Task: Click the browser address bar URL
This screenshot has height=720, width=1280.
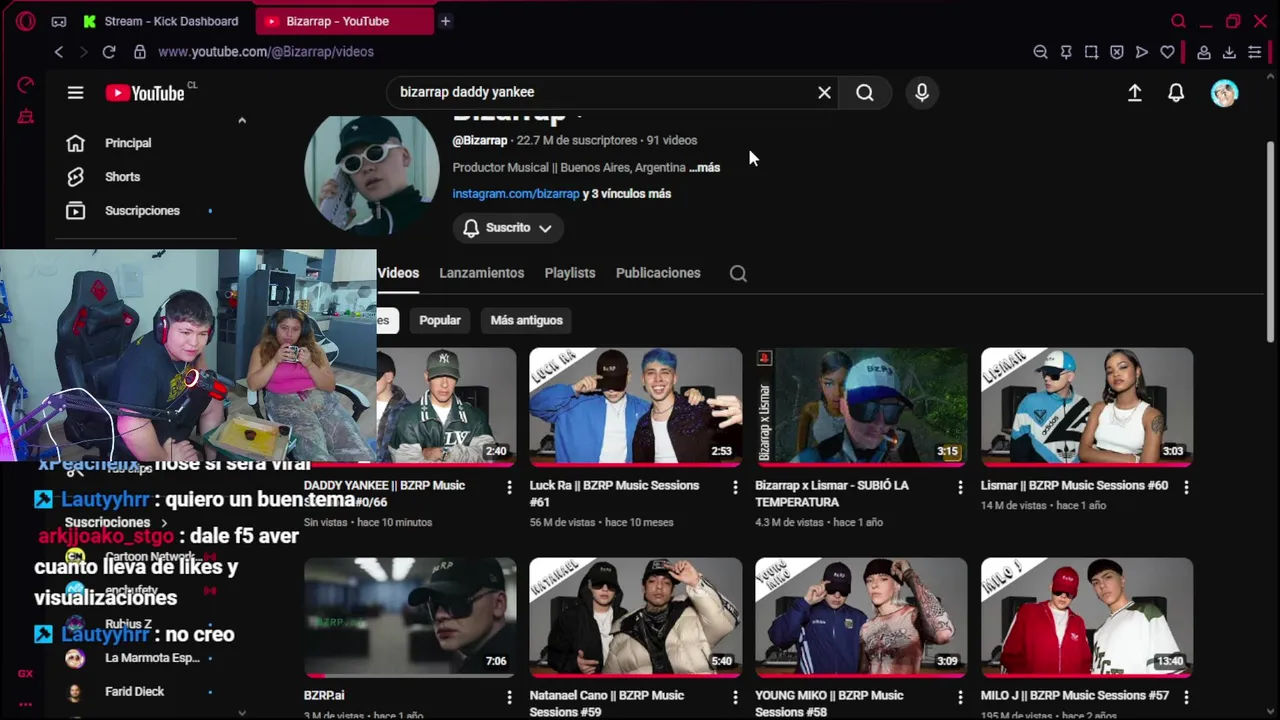Action: [x=266, y=52]
